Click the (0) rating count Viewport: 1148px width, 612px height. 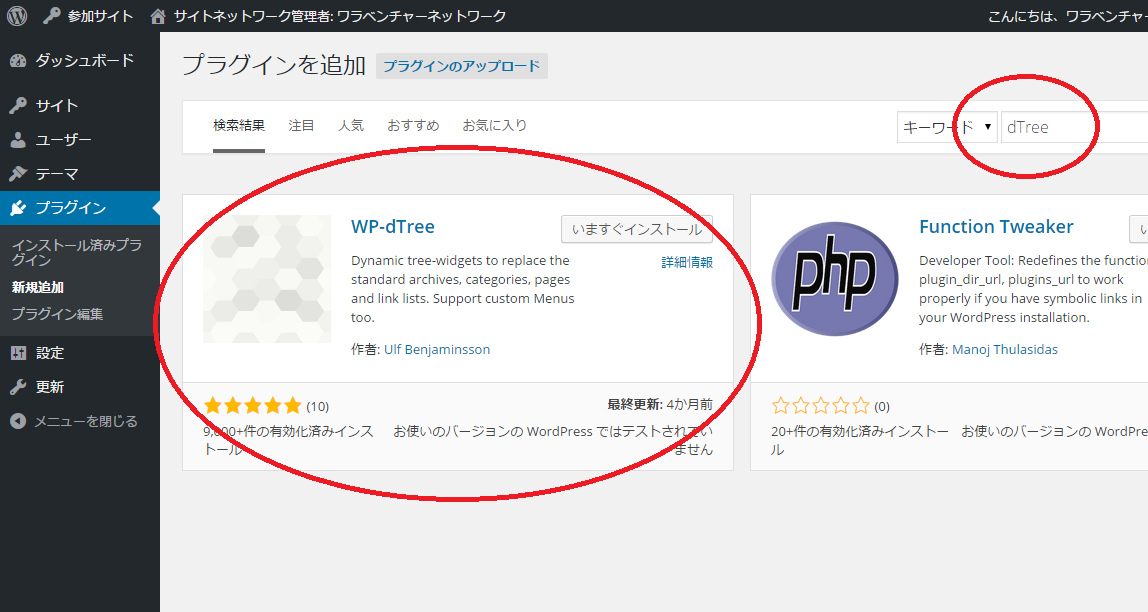pos(882,406)
